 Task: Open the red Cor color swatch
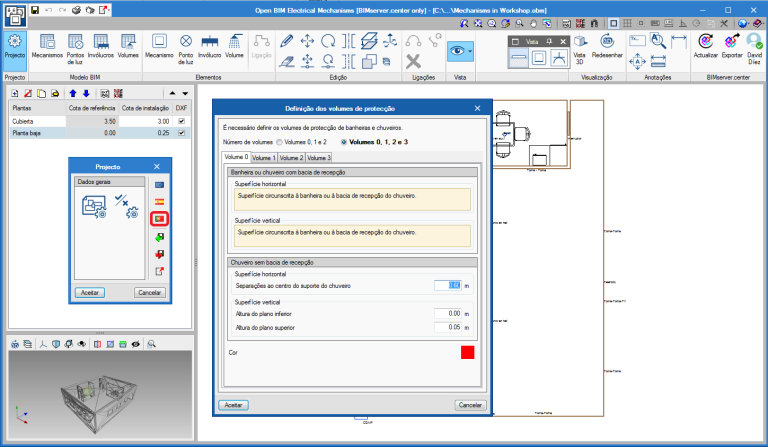(467, 352)
